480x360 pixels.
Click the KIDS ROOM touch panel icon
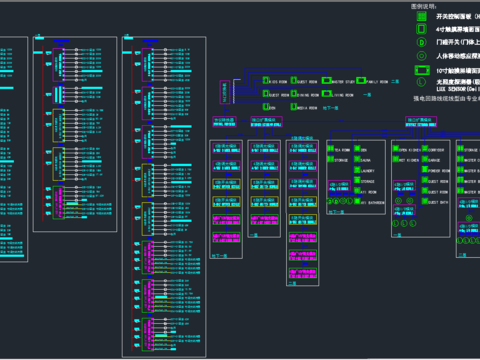(x=266, y=80)
